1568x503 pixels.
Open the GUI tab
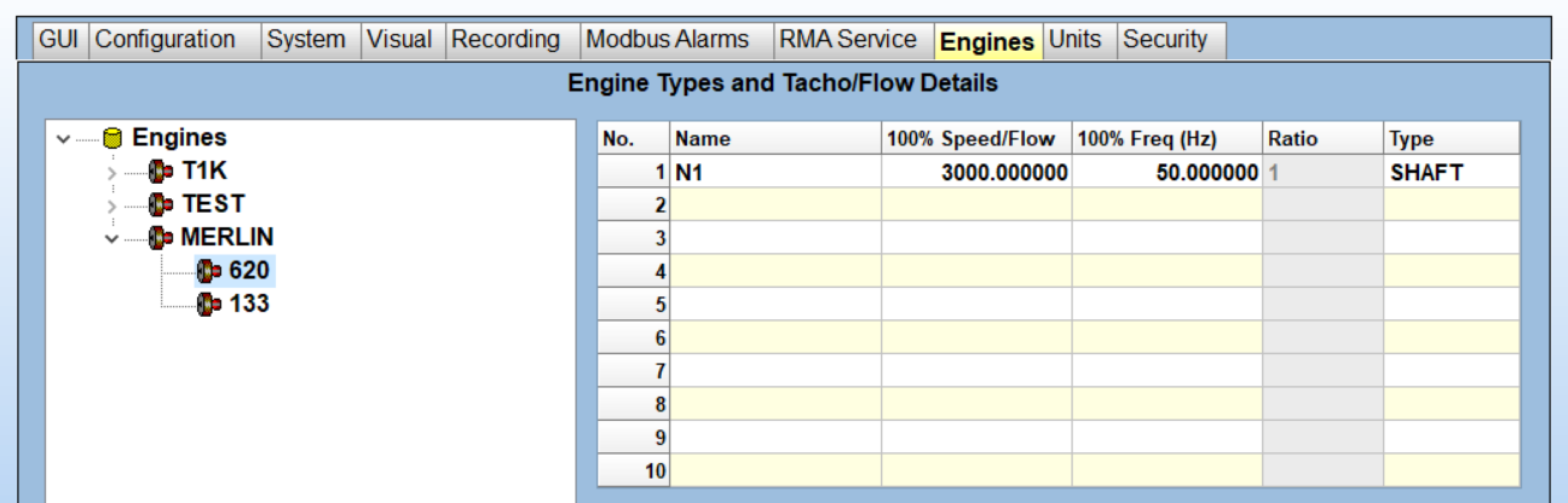[60, 40]
